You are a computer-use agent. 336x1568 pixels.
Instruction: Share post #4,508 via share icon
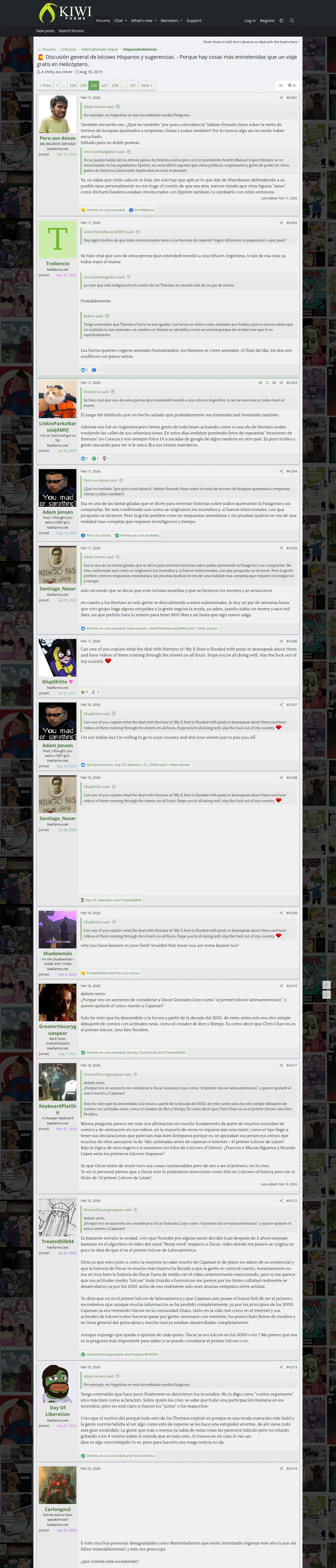[x=281, y=777]
